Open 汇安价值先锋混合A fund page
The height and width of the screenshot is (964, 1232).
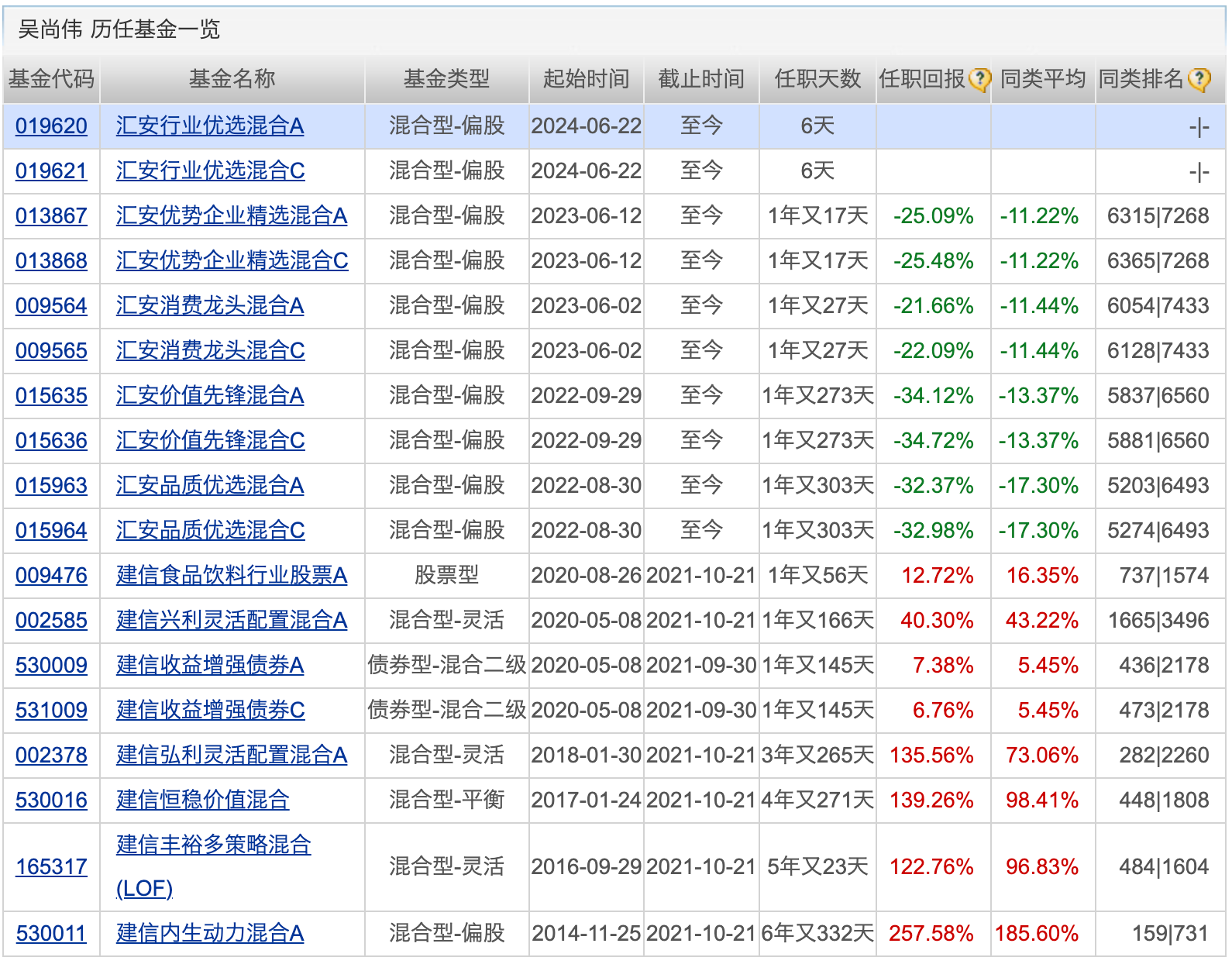(210, 395)
